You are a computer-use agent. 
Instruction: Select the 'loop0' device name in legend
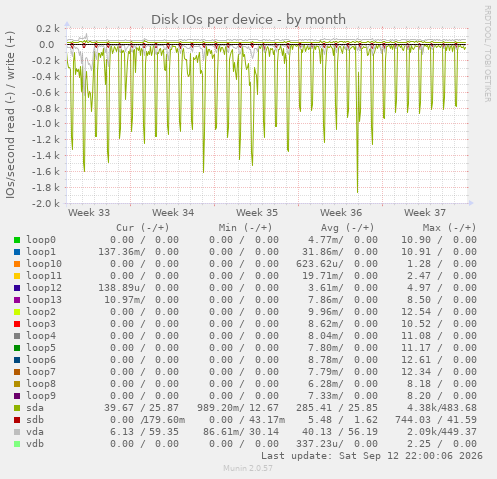click(41, 240)
